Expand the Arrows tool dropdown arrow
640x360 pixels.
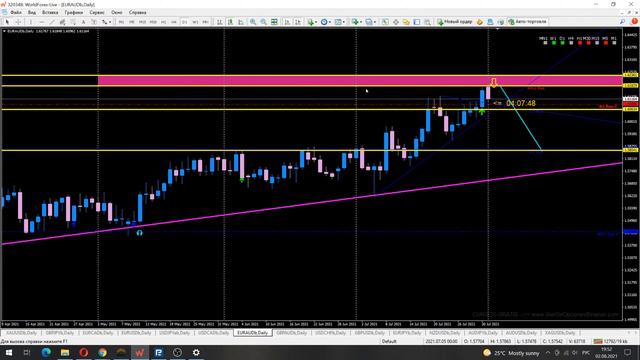[110, 22]
